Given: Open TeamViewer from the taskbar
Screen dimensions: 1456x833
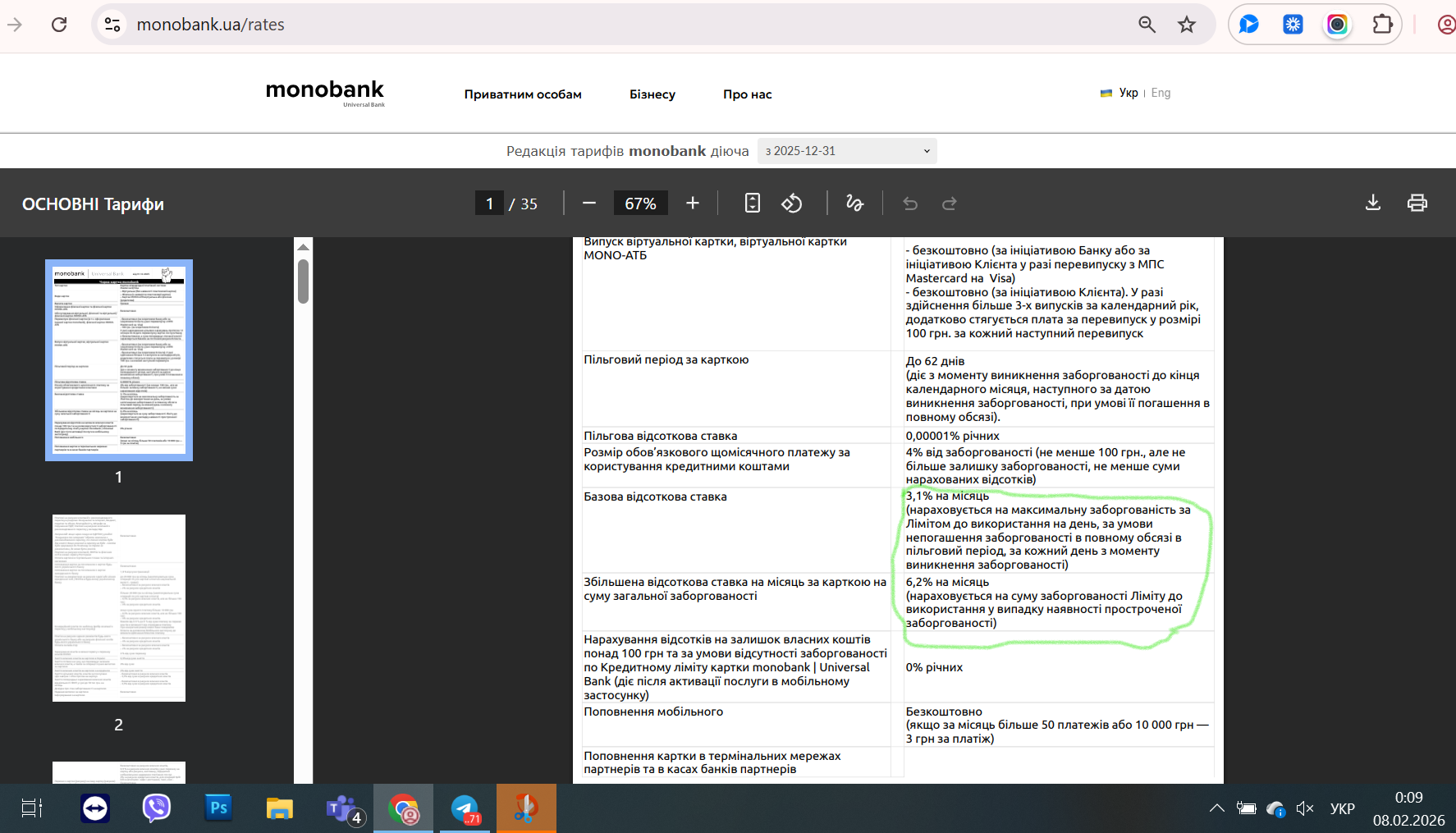Looking at the screenshot, I should 95,808.
